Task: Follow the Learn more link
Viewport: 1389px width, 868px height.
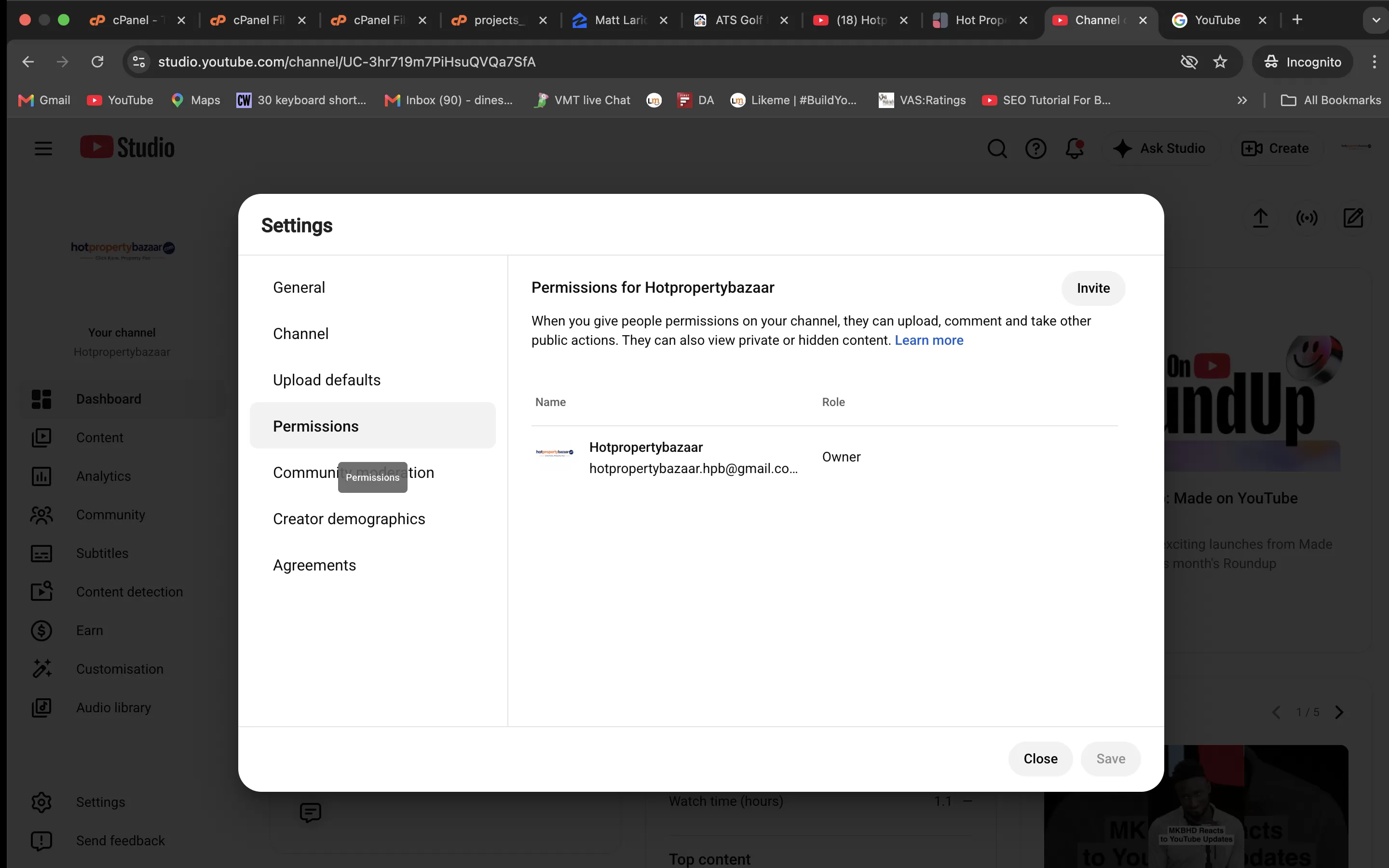Action: 929,340
